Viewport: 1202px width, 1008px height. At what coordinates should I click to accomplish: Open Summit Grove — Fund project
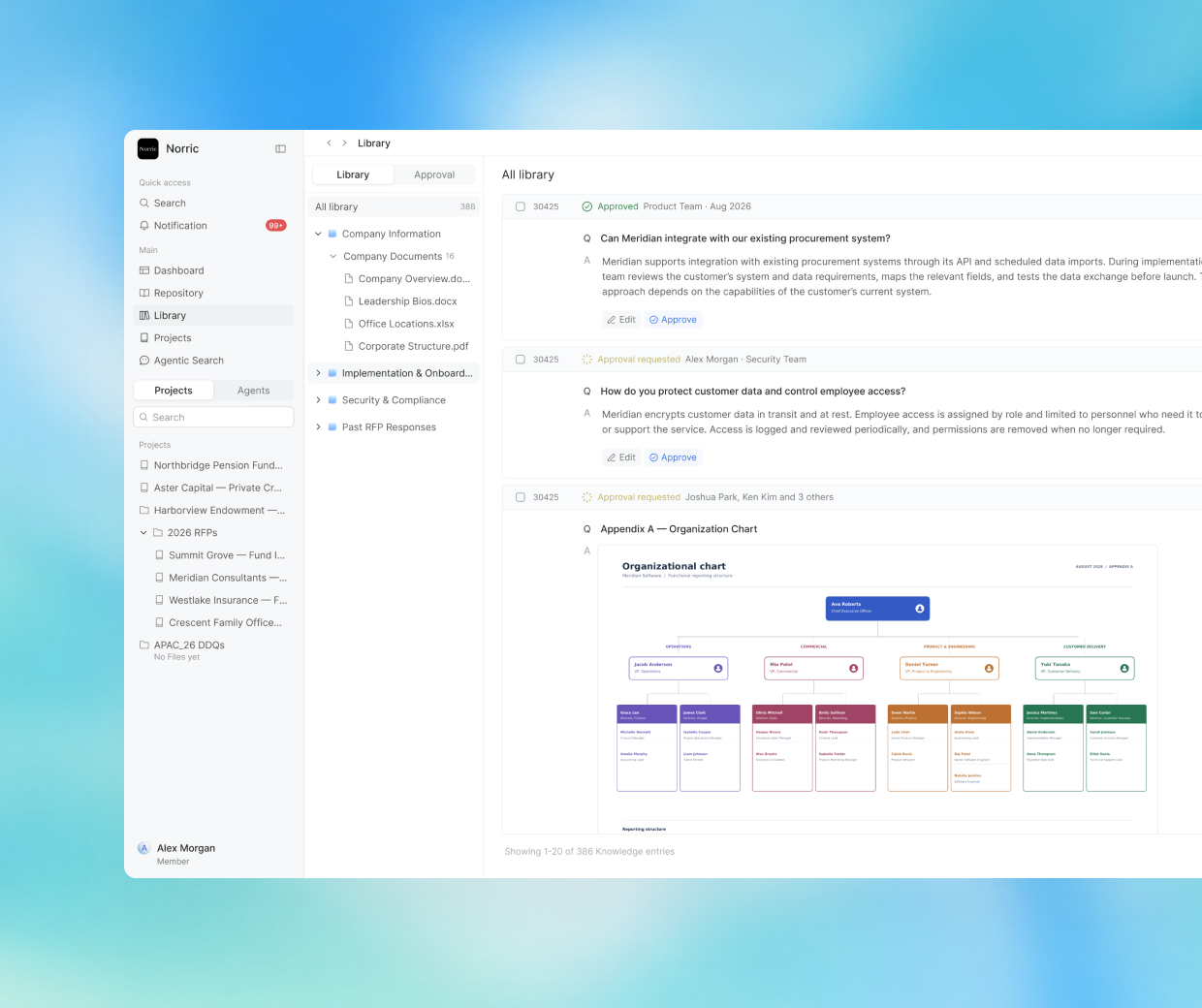221,555
